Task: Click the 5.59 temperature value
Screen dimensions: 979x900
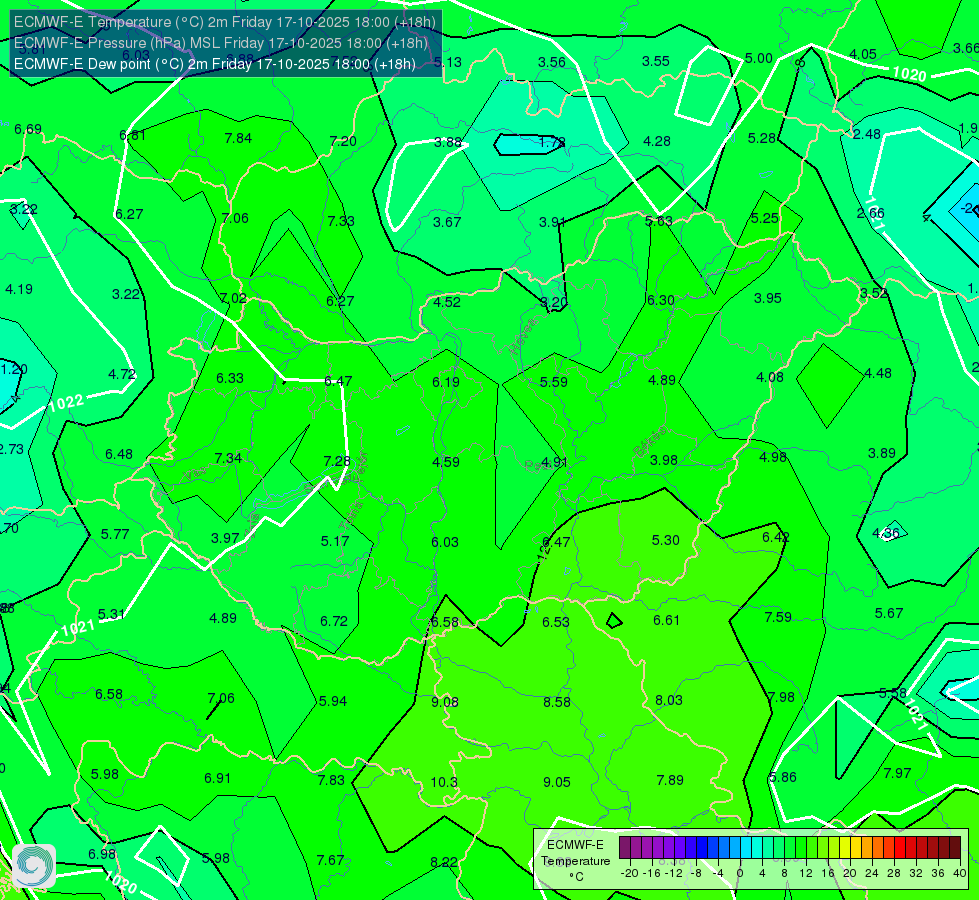Action: 553,382
